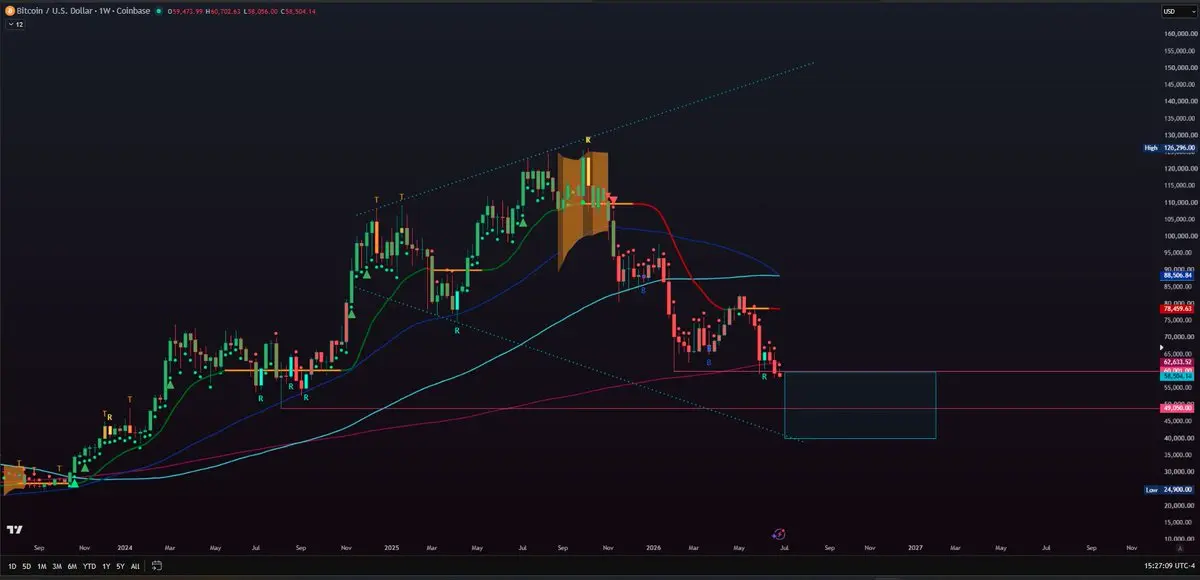Click the 40,000.00 price scale label
The image size is (1200, 580).
(1180, 438)
